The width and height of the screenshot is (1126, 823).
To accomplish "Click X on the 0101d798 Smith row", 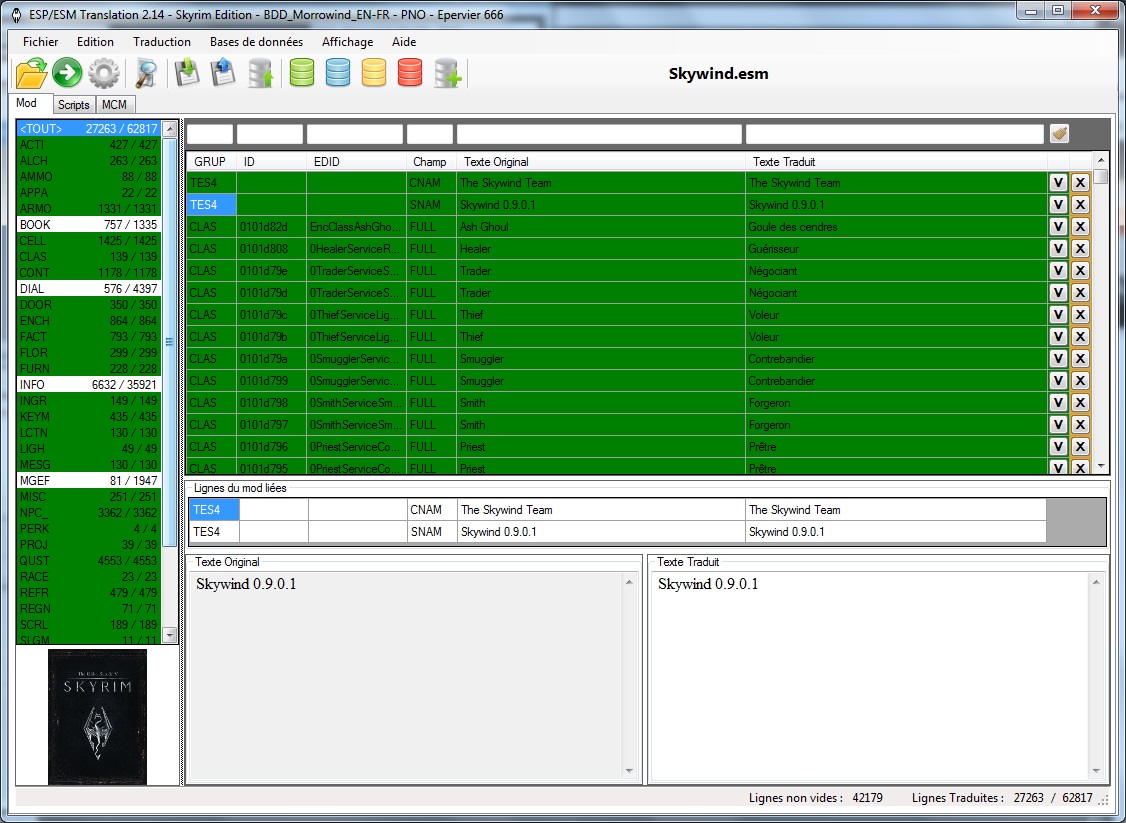I will (1080, 403).
